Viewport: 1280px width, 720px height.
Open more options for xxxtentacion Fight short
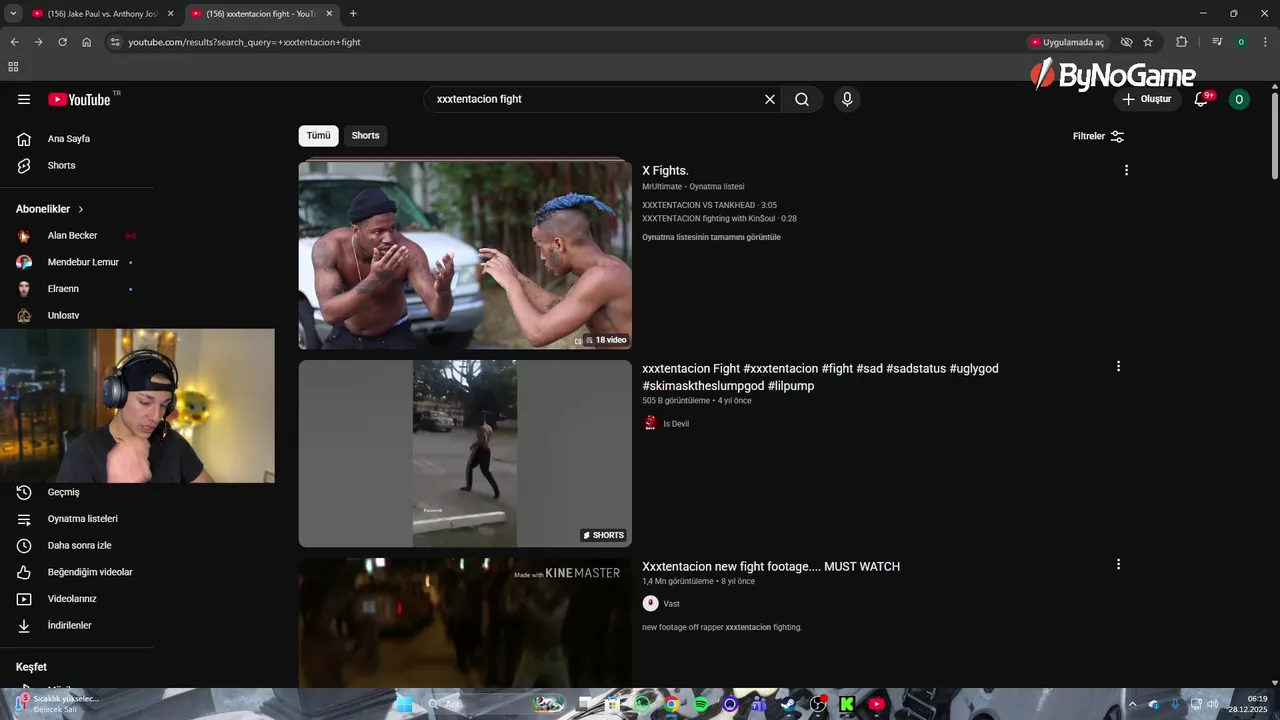click(x=1118, y=367)
